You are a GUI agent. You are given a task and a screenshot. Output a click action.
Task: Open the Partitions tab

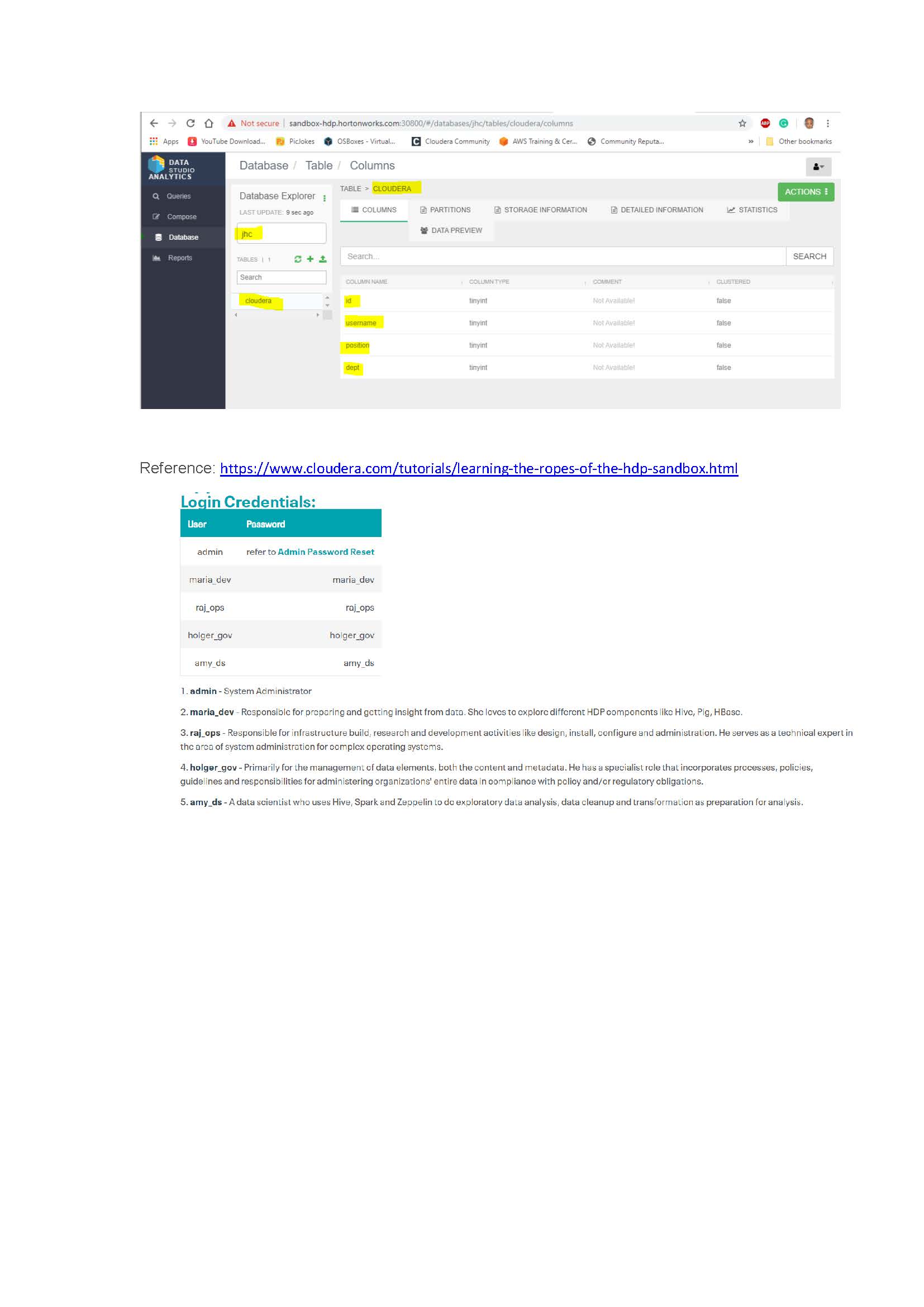pyautogui.click(x=446, y=210)
